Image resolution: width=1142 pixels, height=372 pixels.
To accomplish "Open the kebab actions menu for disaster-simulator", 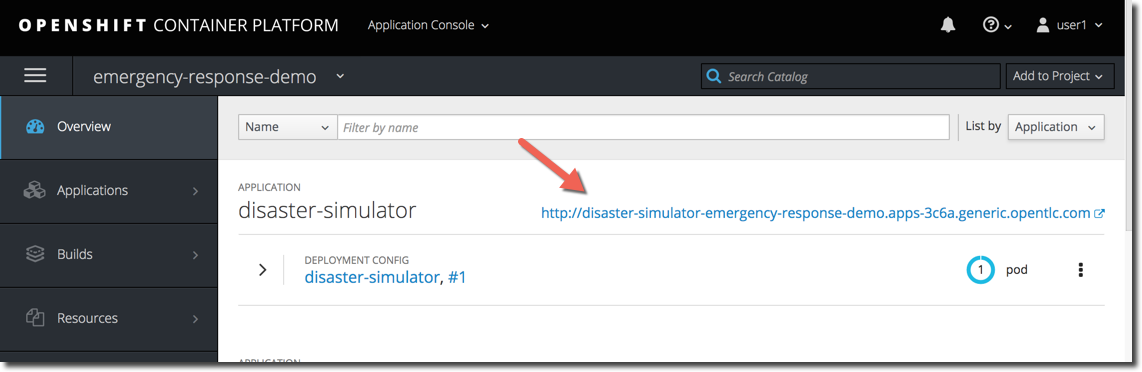I will tap(1080, 270).
